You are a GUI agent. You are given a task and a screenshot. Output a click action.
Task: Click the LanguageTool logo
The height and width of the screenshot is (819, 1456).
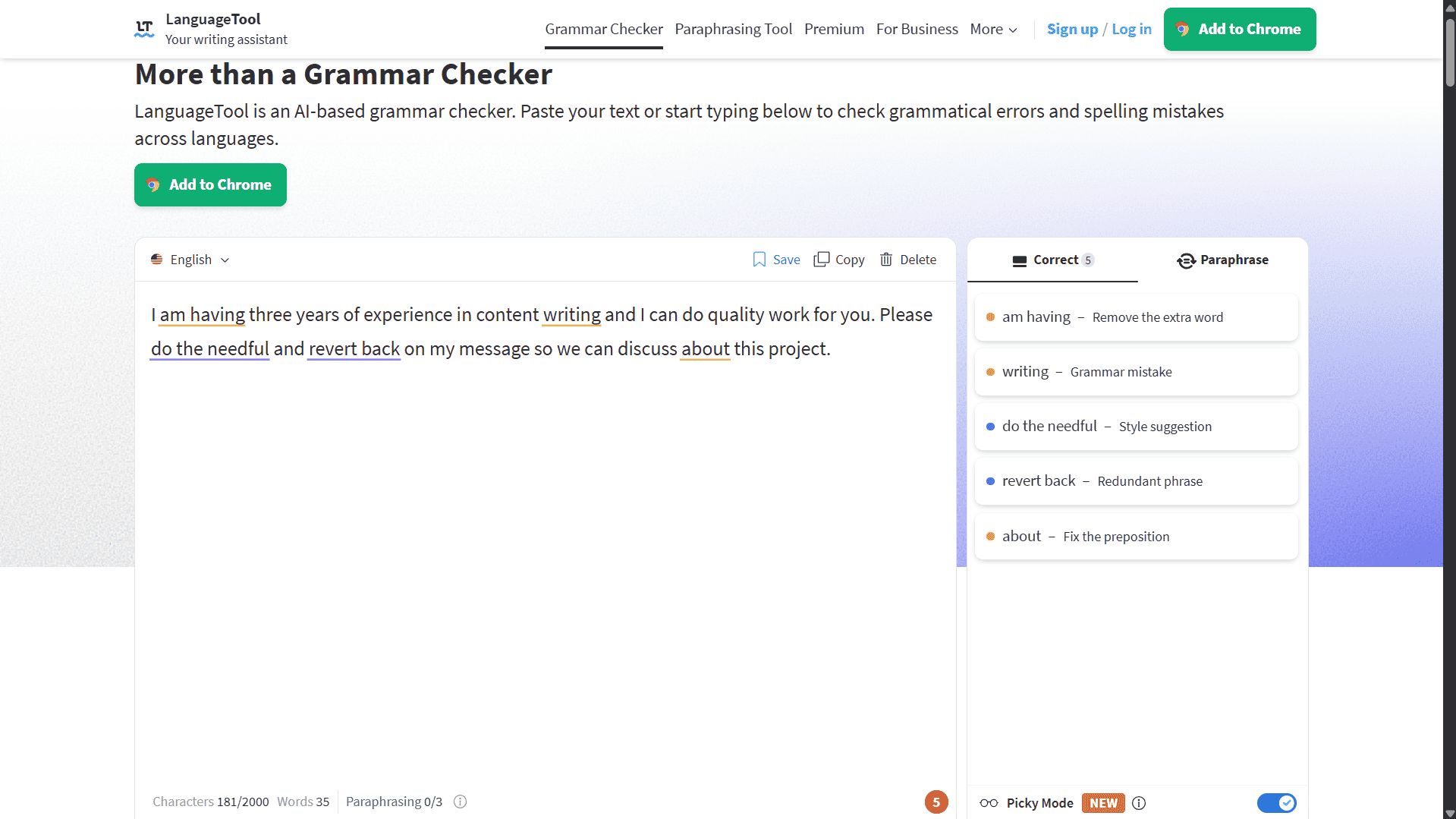[x=143, y=28]
